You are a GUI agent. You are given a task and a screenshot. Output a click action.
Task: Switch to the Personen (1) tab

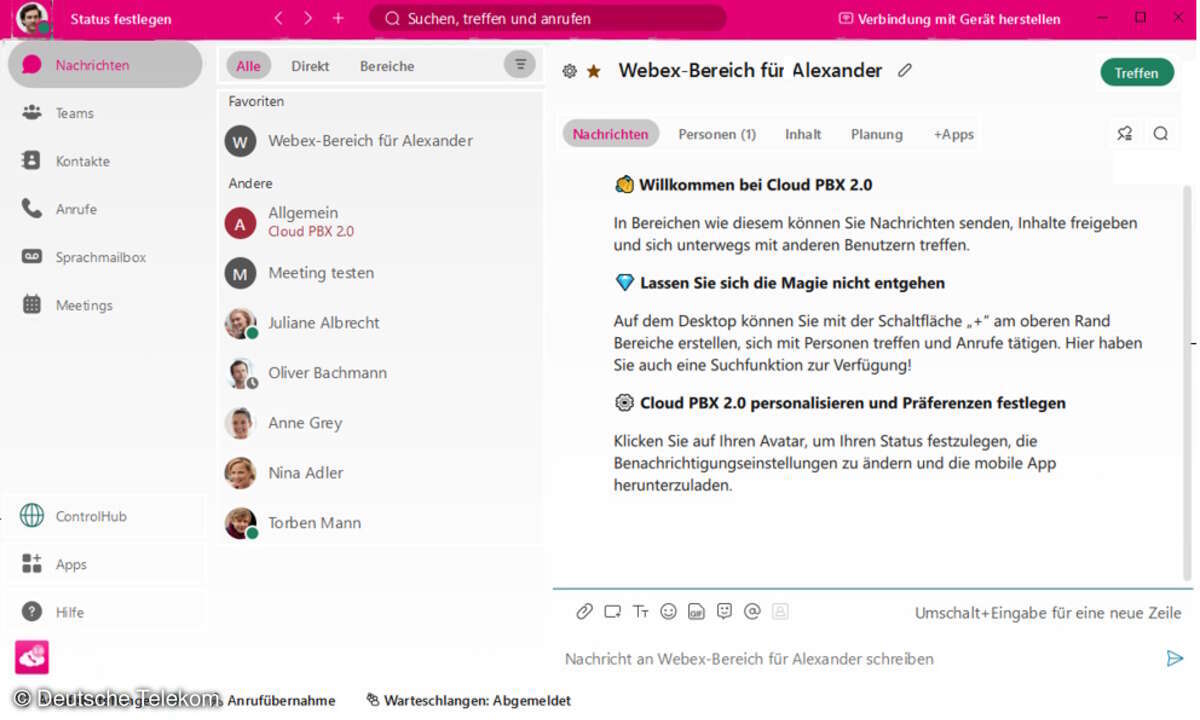(x=717, y=134)
